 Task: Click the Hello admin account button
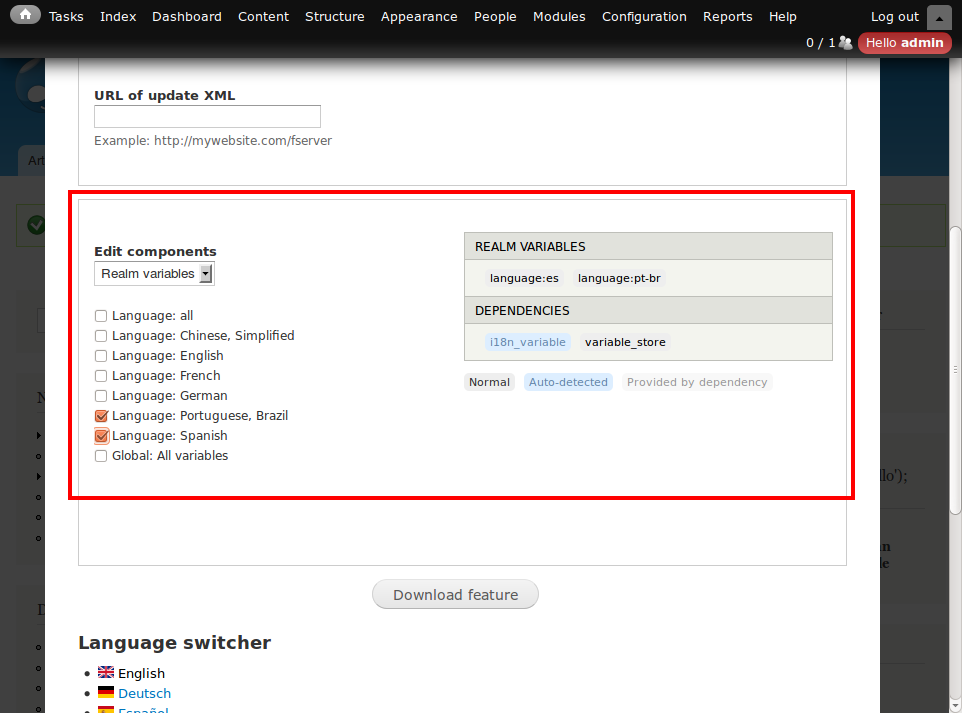(904, 43)
